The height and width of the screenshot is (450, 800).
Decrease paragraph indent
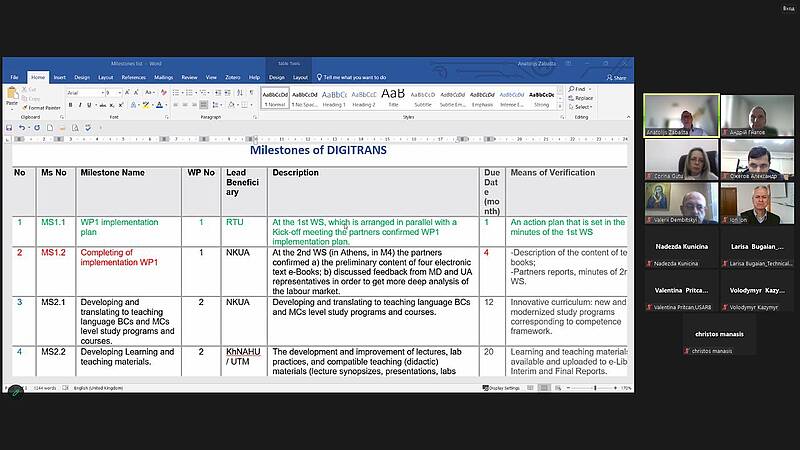(x=218, y=92)
